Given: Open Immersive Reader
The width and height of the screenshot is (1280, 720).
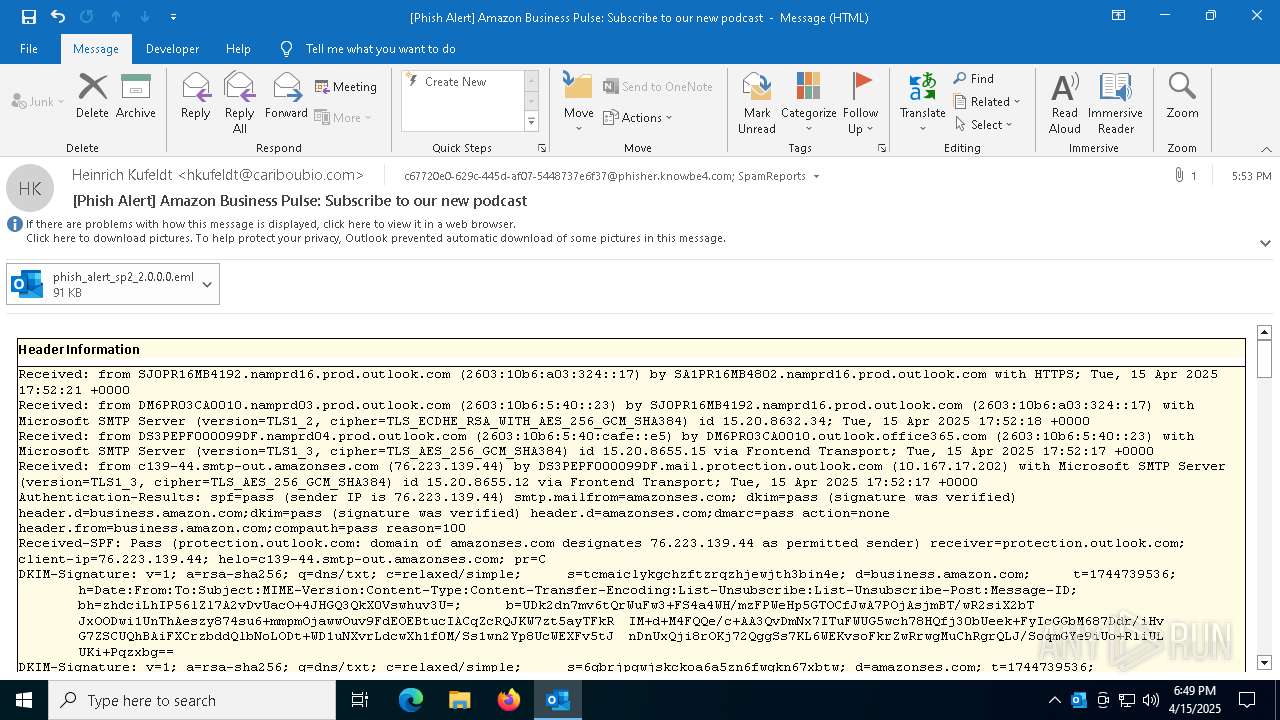Looking at the screenshot, I should [x=1116, y=102].
